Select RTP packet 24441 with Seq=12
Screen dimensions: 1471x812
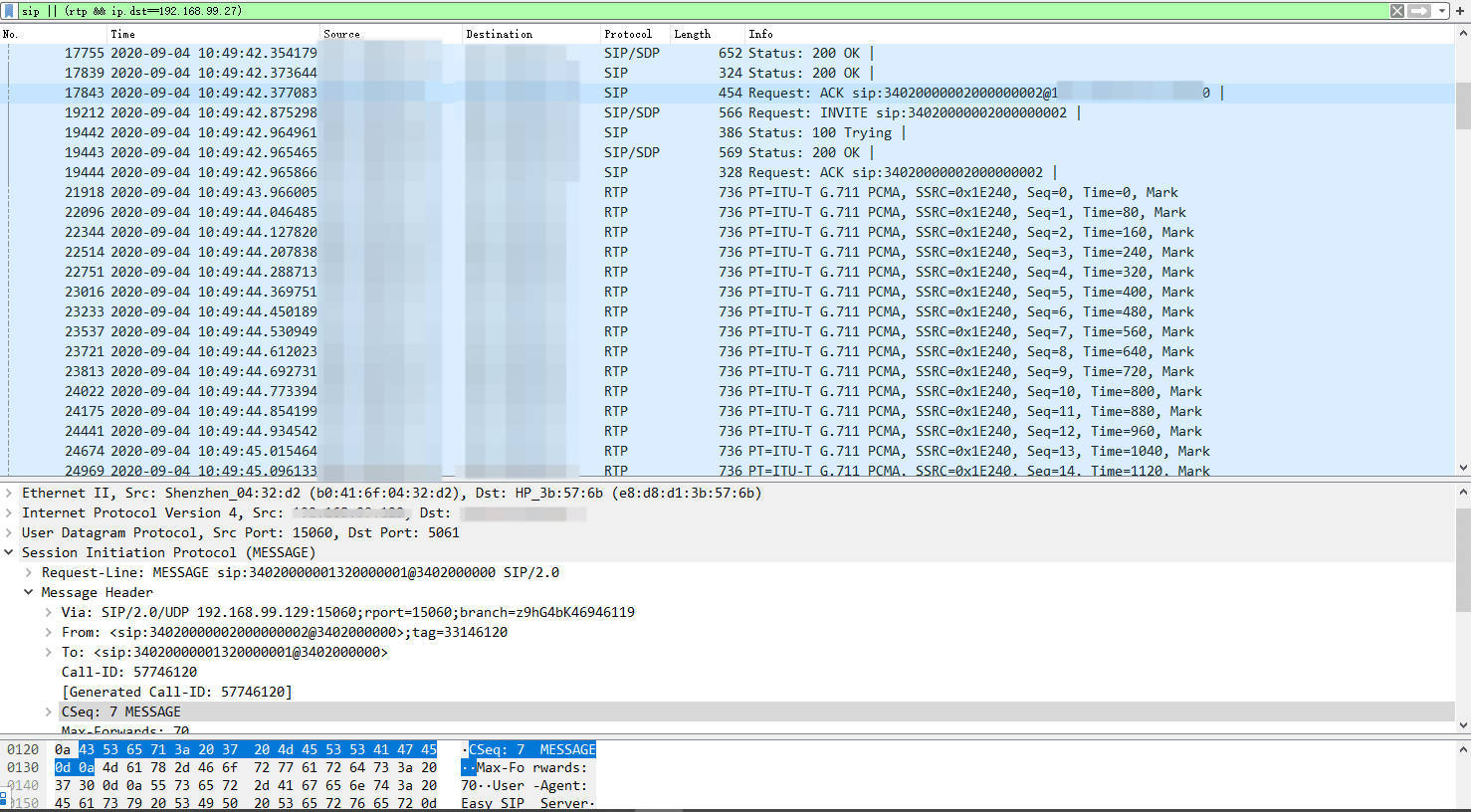[x=727, y=431]
